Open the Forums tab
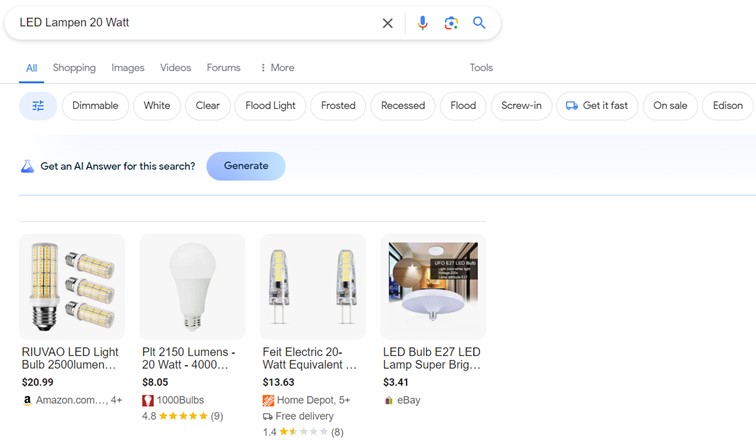This screenshot has height=446, width=756. click(224, 68)
